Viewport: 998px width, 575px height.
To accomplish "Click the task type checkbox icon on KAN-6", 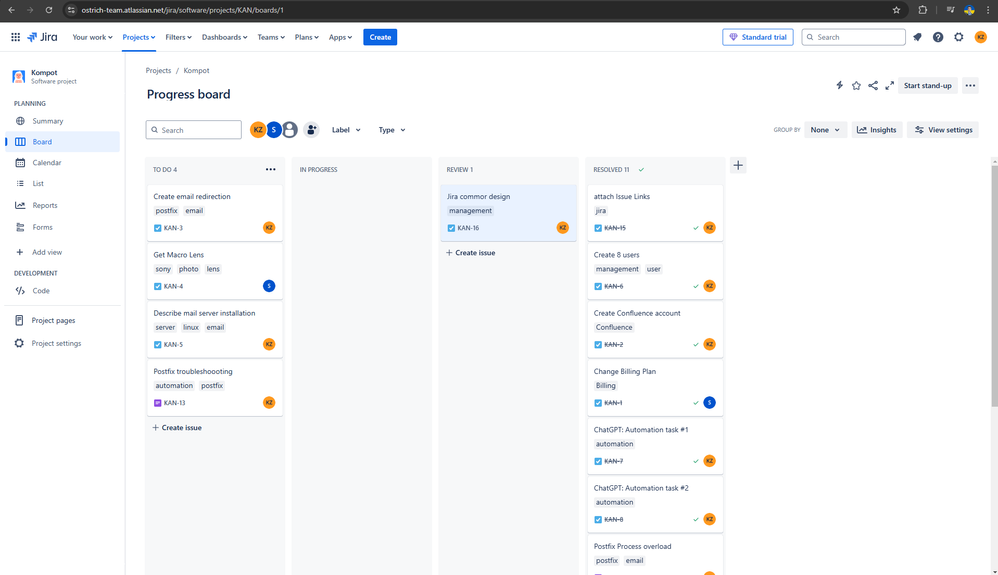I will (x=598, y=287).
